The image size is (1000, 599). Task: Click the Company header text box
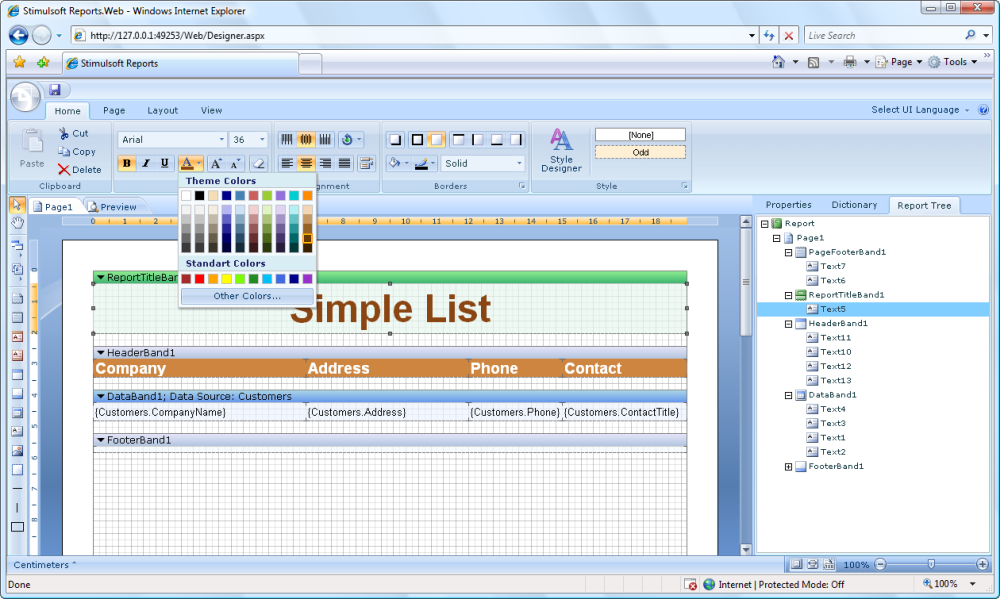click(x=200, y=368)
